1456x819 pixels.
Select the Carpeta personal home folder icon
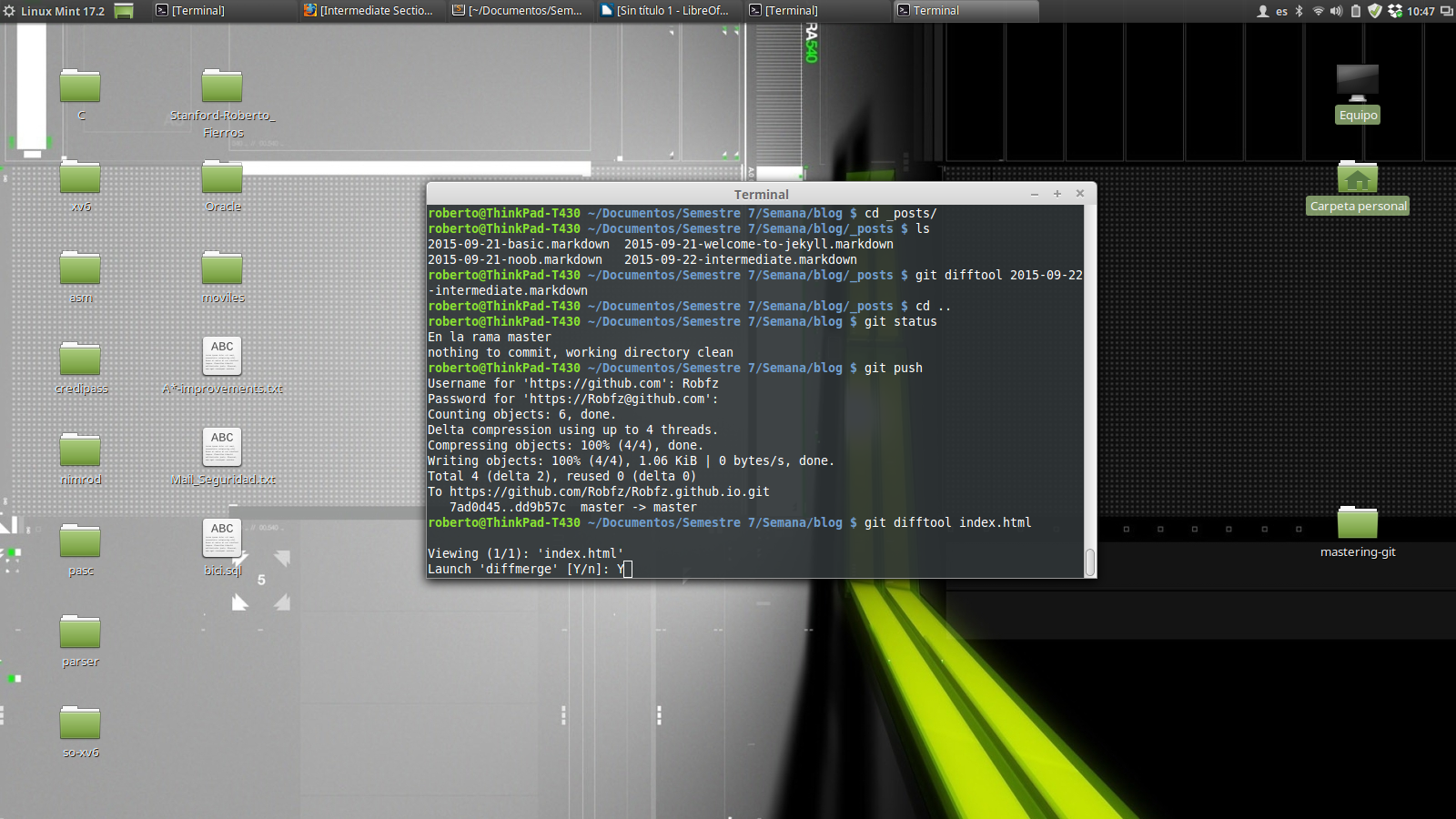pos(1357,177)
